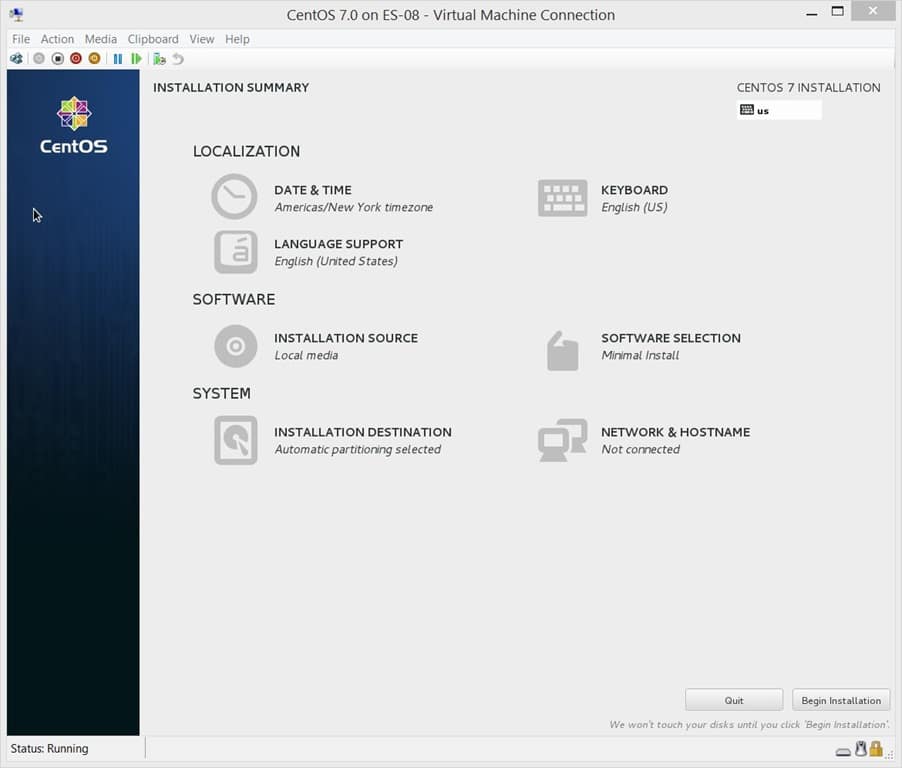Open Date & Time settings via clock icon
Screen dimensions: 902x768
234,197
